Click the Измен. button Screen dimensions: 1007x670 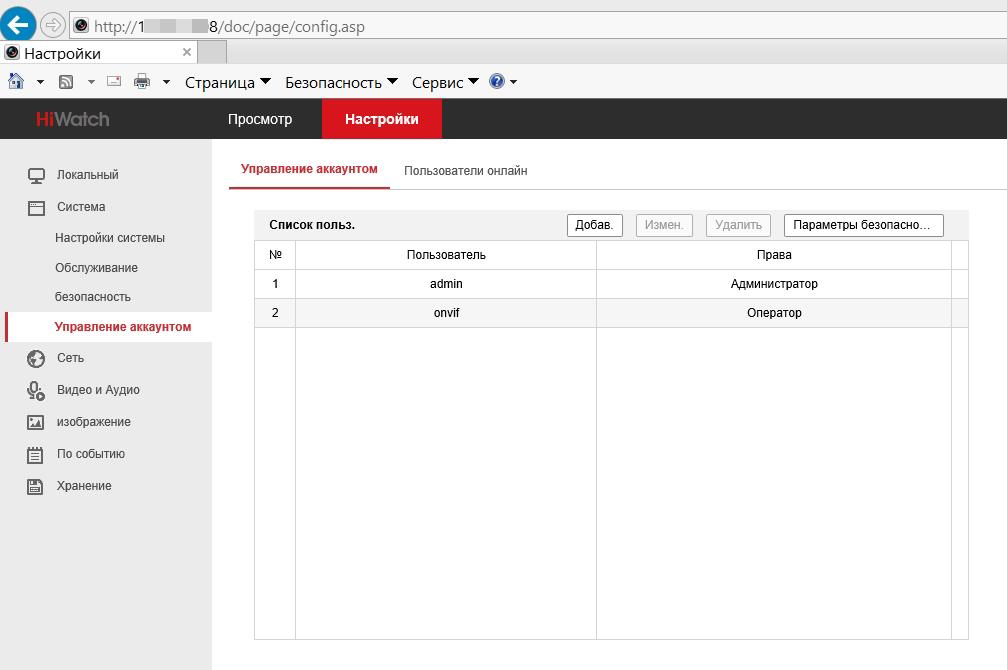pyautogui.click(x=664, y=225)
